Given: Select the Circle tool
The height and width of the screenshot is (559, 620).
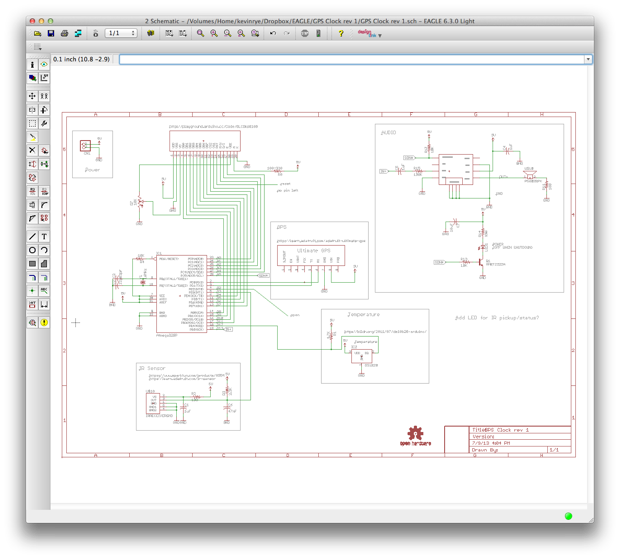Looking at the screenshot, I should (32, 250).
